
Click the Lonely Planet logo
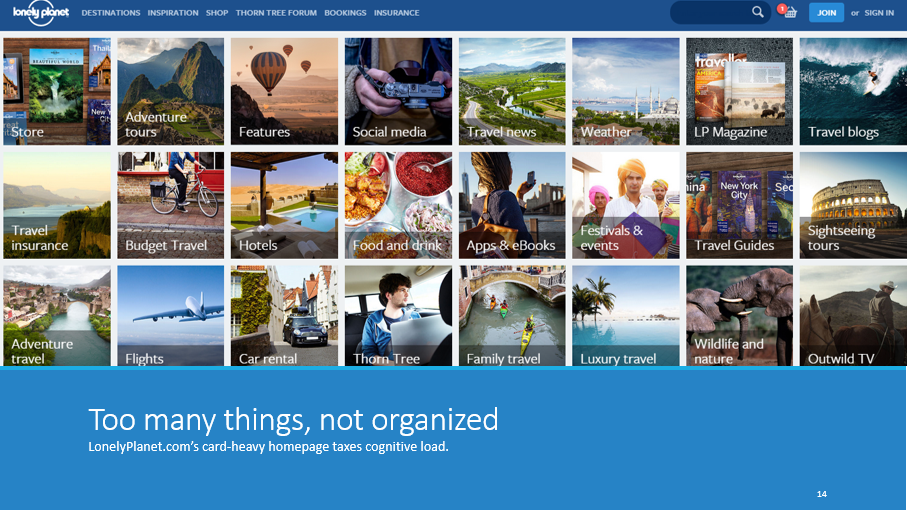[35, 13]
